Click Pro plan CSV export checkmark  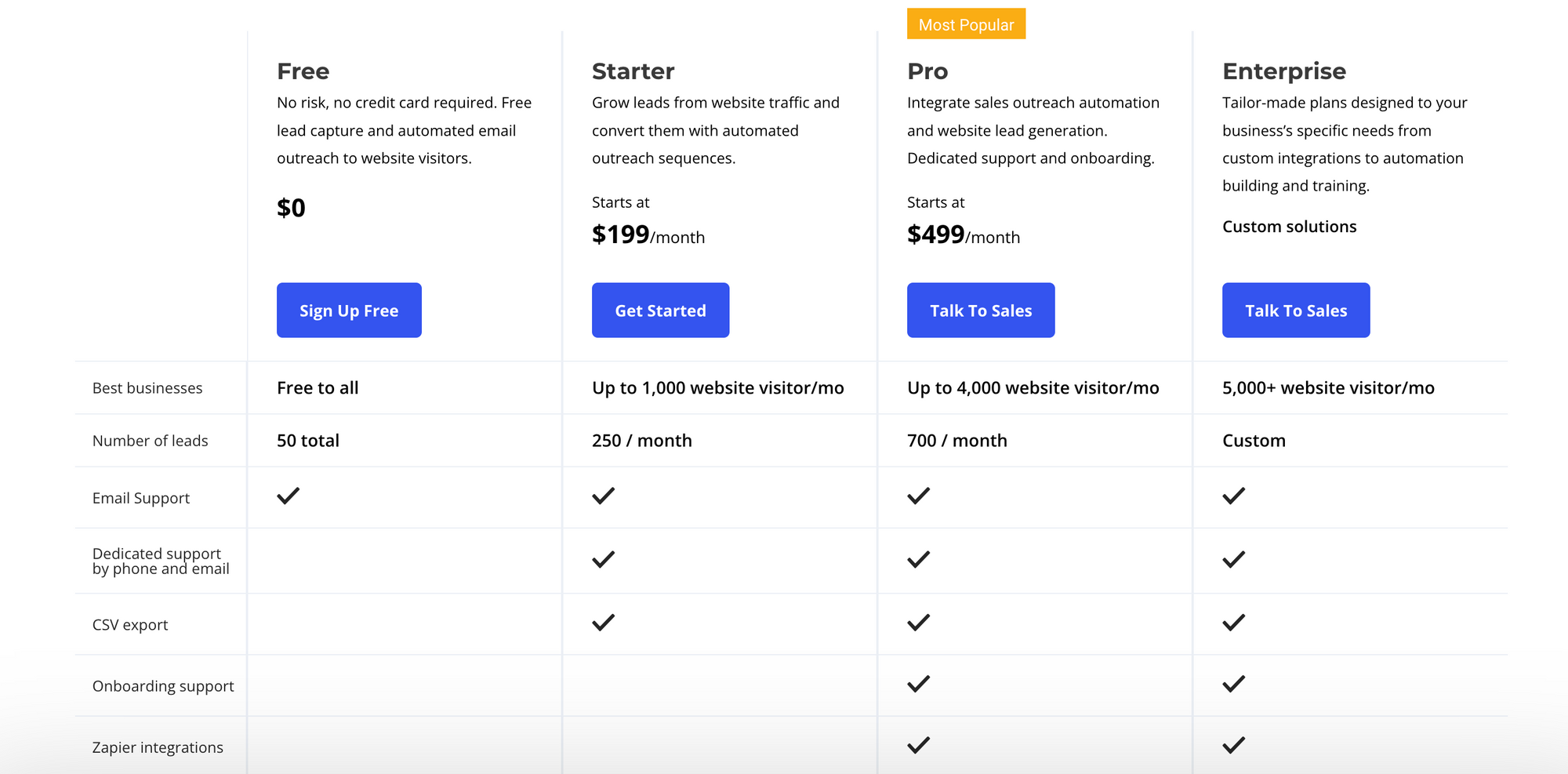pos(919,623)
